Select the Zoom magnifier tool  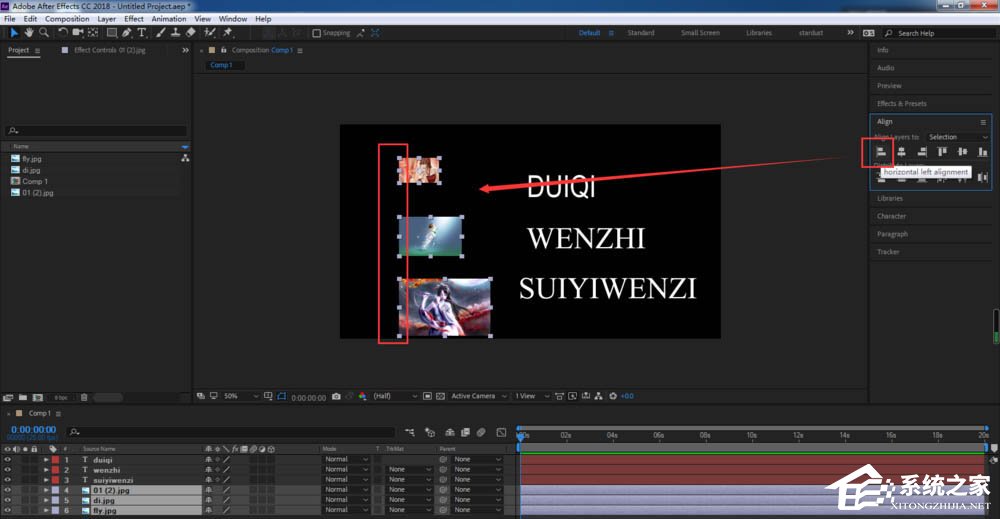tap(44, 33)
